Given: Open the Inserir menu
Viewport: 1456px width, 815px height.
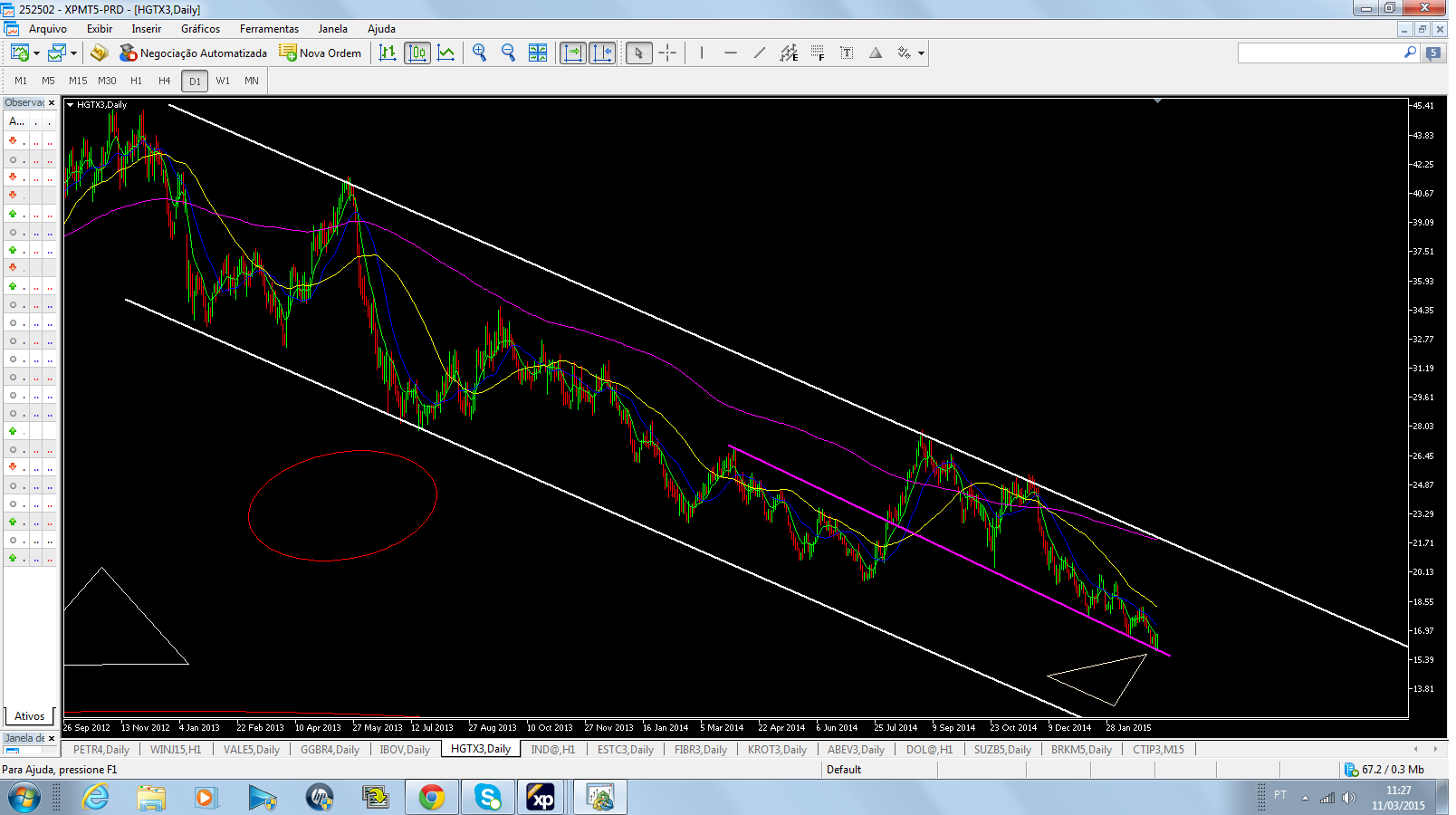Looking at the screenshot, I should click(x=147, y=29).
